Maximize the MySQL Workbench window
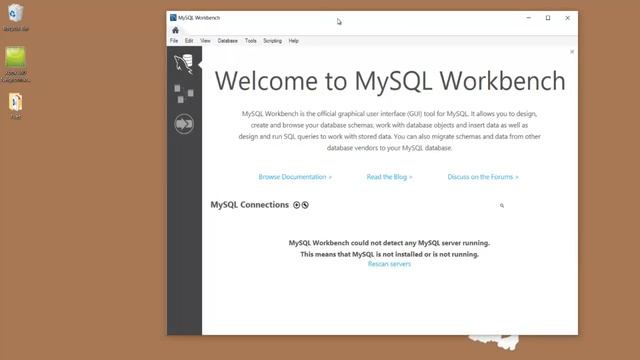The height and width of the screenshot is (360, 640). pos(548,18)
